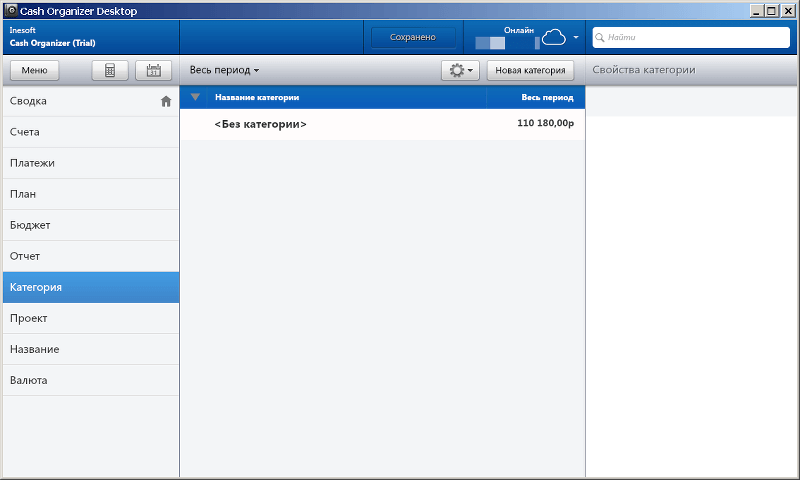Select the <Без категории> row
Image resolution: width=800 pixels, height=480 pixels.
pyautogui.click(x=383, y=124)
